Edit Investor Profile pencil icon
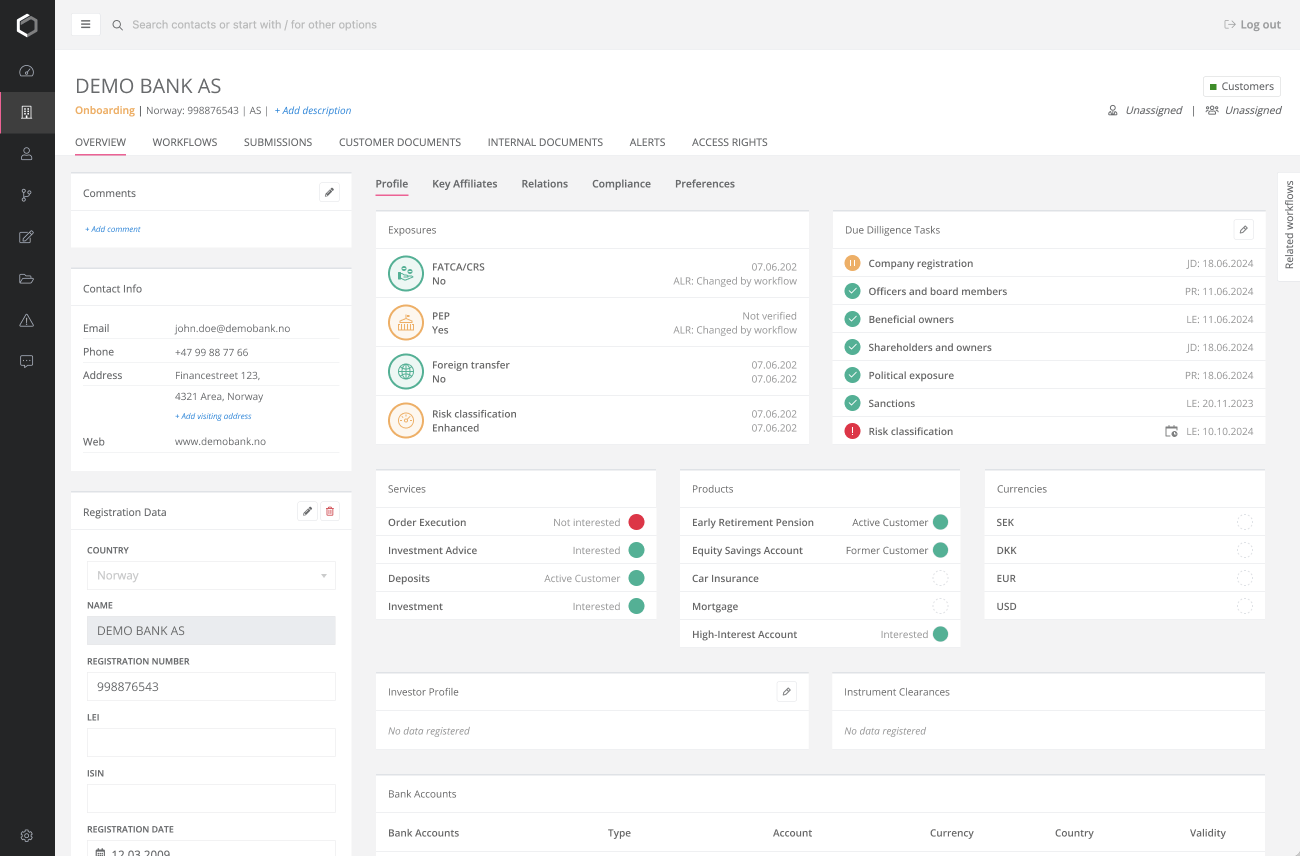The height and width of the screenshot is (856, 1300). coord(787,691)
